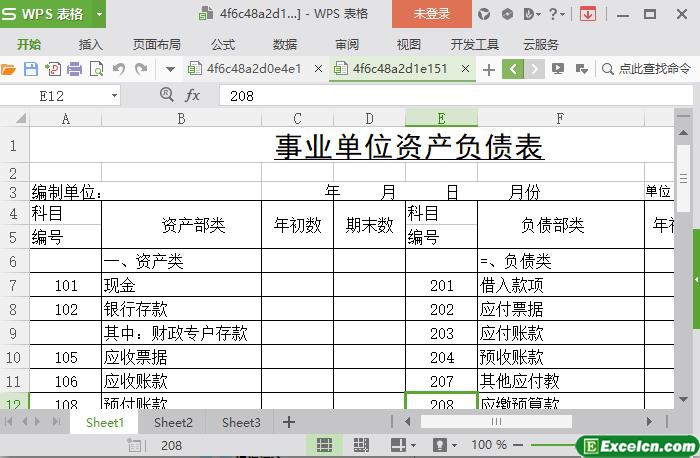Viewport: 700px width, 458px height.
Task: Click cell containing 借入款项
Action: (x=561, y=285)
